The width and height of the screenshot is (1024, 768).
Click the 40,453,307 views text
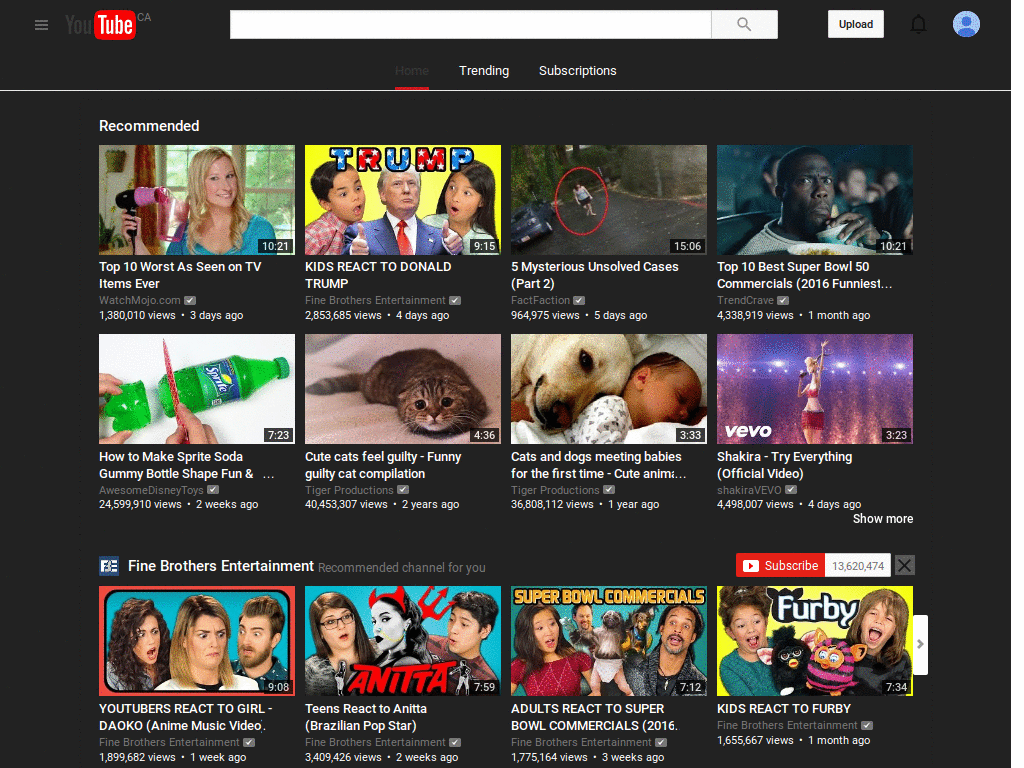click(346, 504)
